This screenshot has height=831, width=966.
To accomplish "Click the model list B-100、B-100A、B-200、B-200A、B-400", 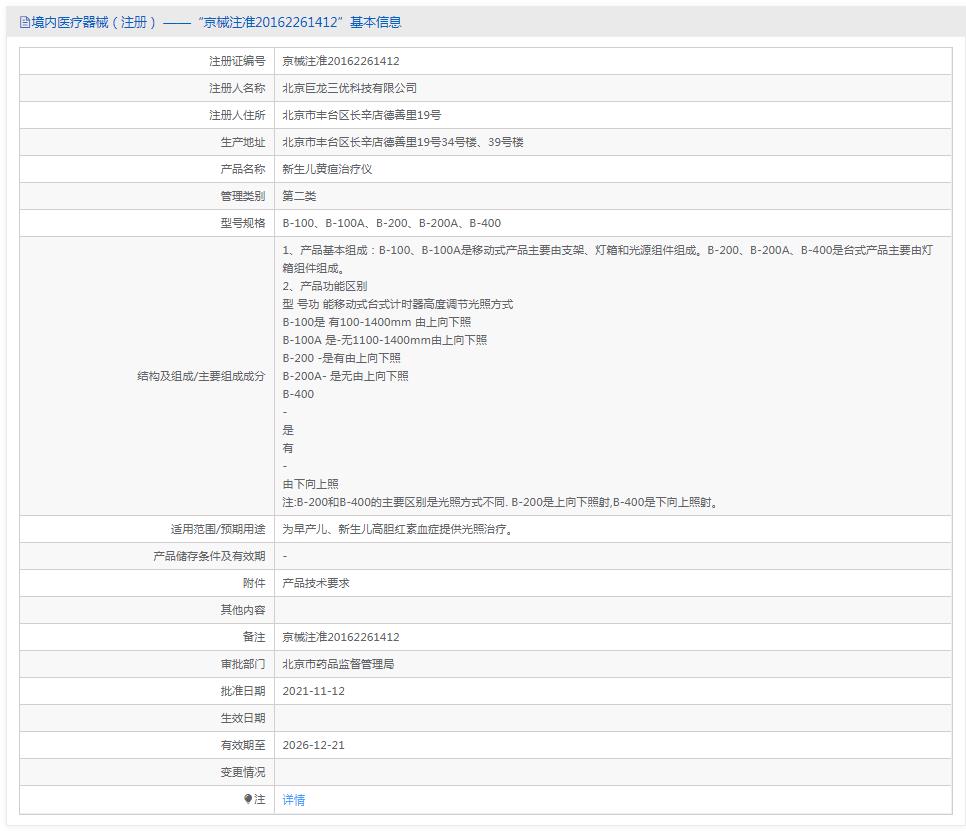I will 392,223.
